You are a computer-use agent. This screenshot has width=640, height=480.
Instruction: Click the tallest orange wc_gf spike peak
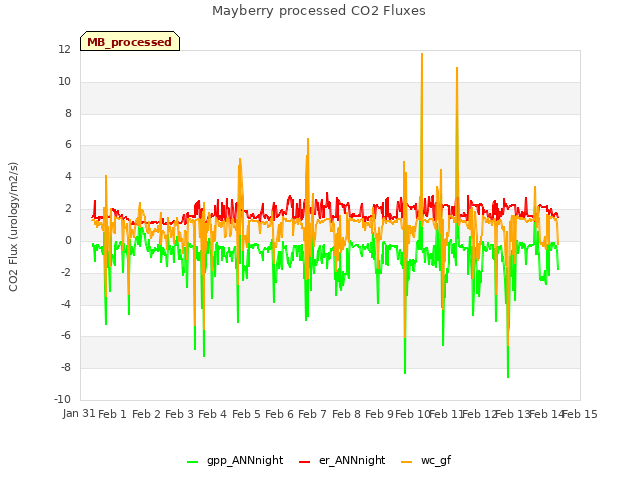pos(422,54)
